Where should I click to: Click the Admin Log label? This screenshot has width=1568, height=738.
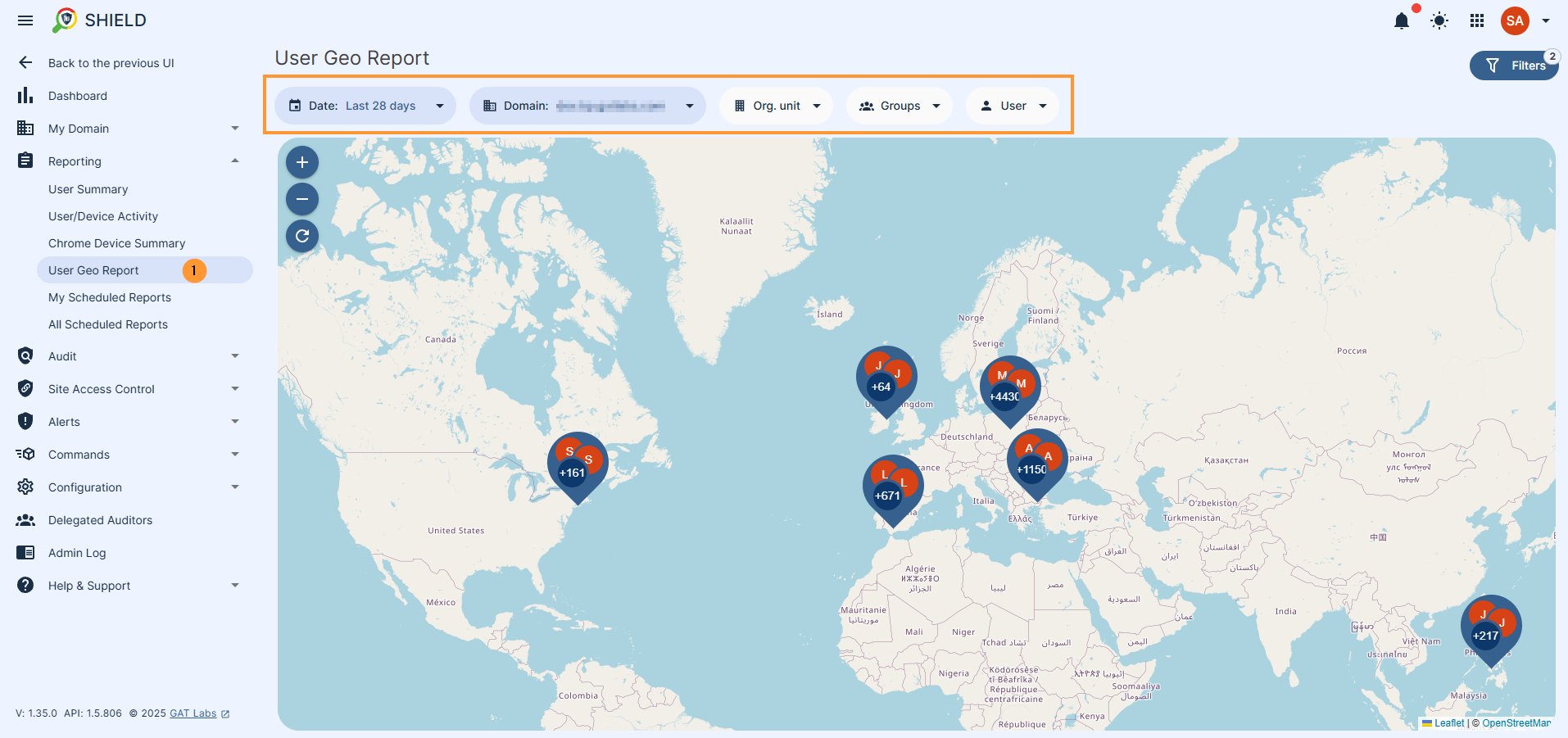pos(77,553)
